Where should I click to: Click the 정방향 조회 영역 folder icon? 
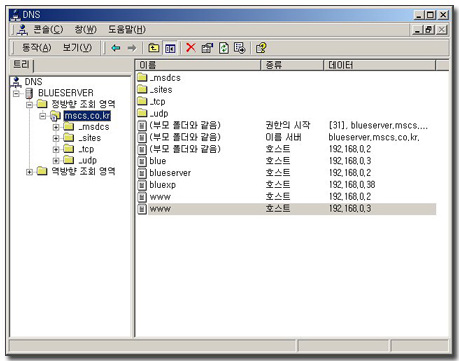pos(42,104)
